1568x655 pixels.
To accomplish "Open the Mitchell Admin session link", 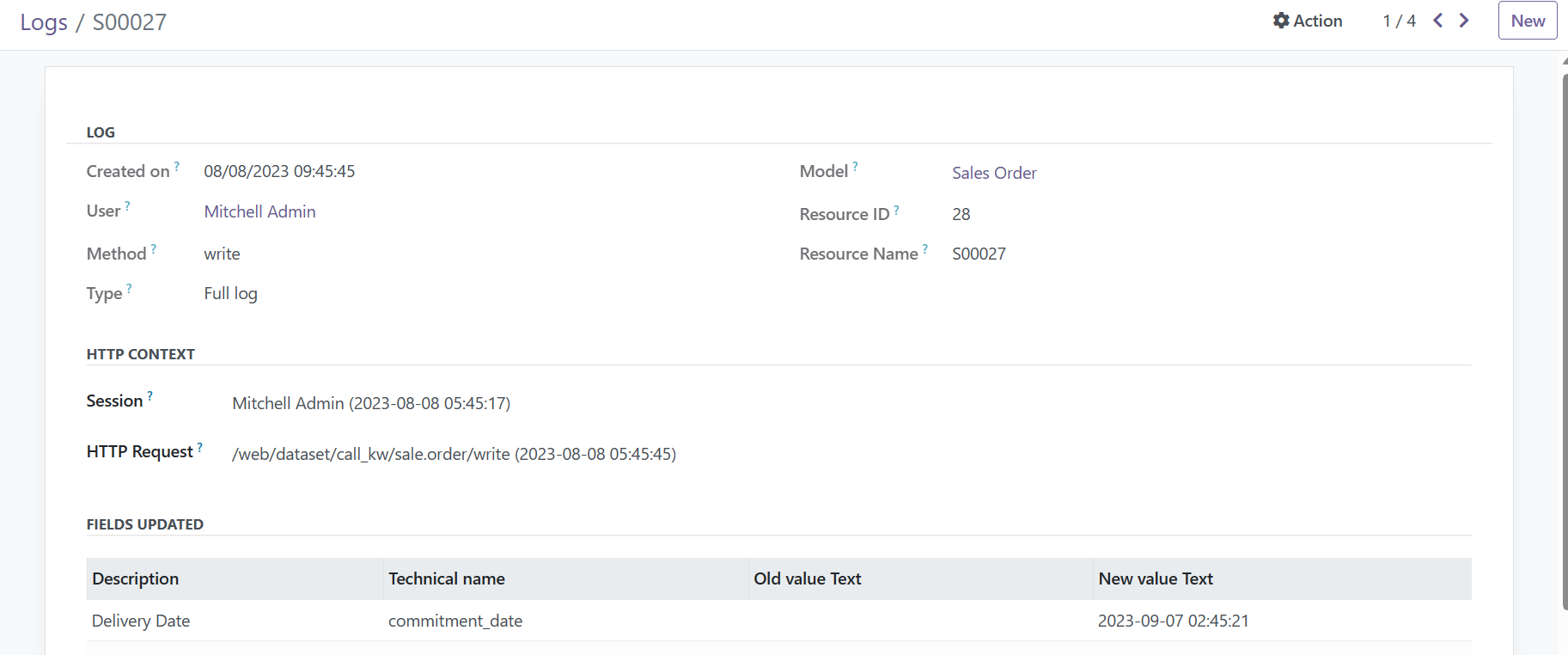I will pyautogui.click(x=371, y=403).
